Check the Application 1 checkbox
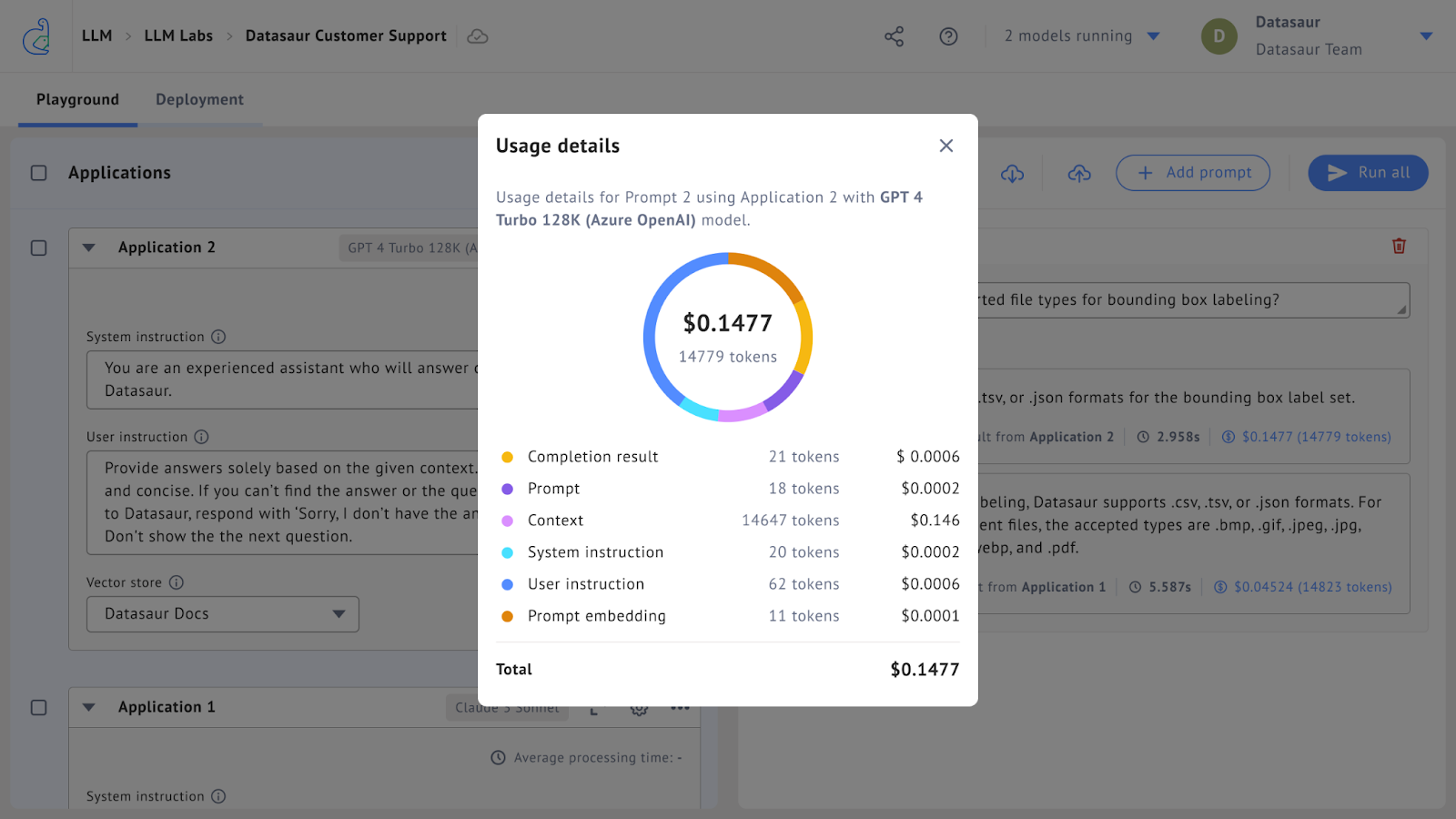Viewport: 1456px width, 819px height. [x=38, y=707]
